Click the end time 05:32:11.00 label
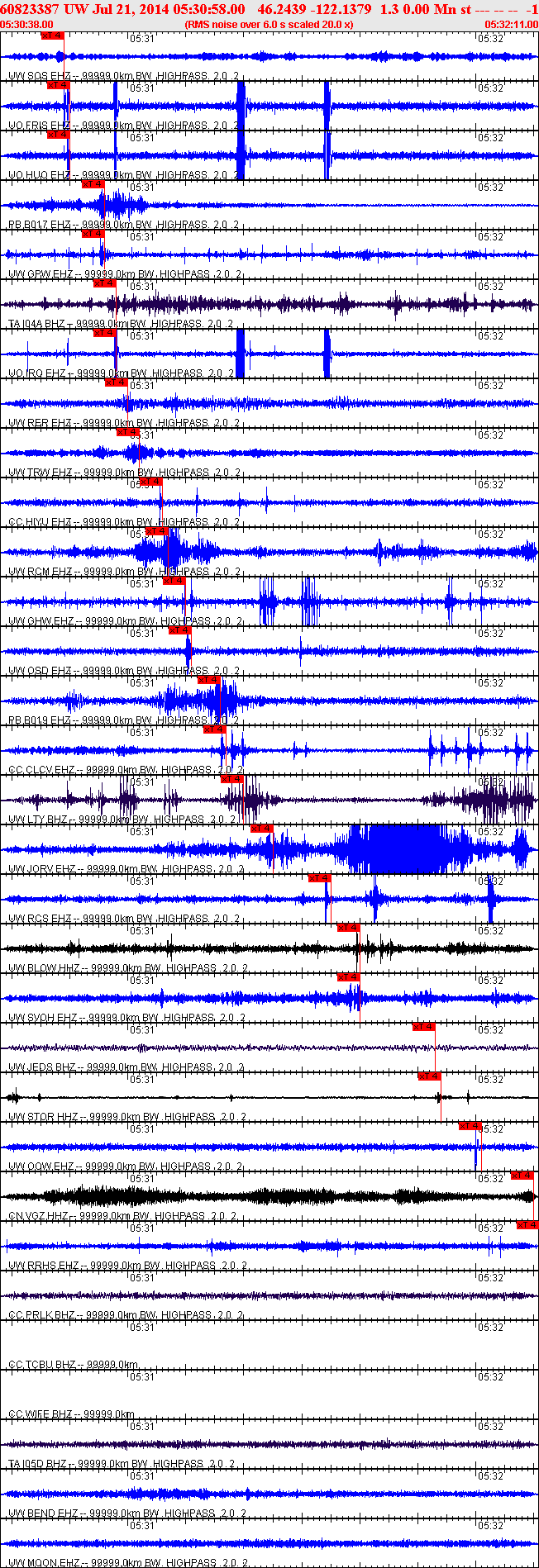539x1568 pixels. 511,25
